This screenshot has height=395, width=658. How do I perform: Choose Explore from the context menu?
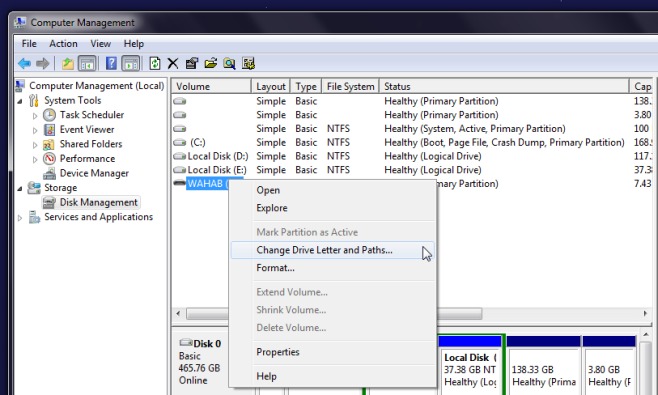(x=332, y=208)
